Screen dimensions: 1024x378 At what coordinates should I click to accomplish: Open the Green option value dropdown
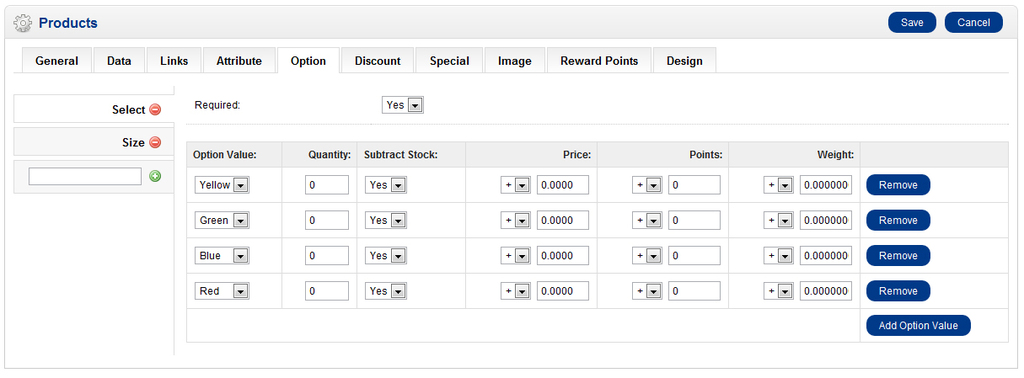(x=222, y=221)
